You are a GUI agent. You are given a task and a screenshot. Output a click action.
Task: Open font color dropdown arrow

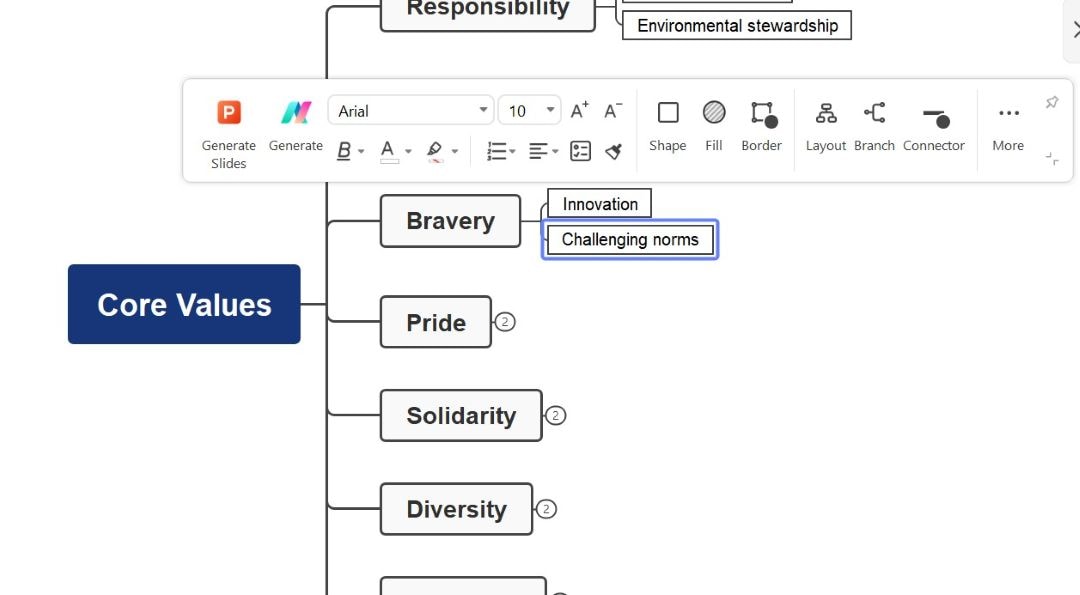click(408, 152)
